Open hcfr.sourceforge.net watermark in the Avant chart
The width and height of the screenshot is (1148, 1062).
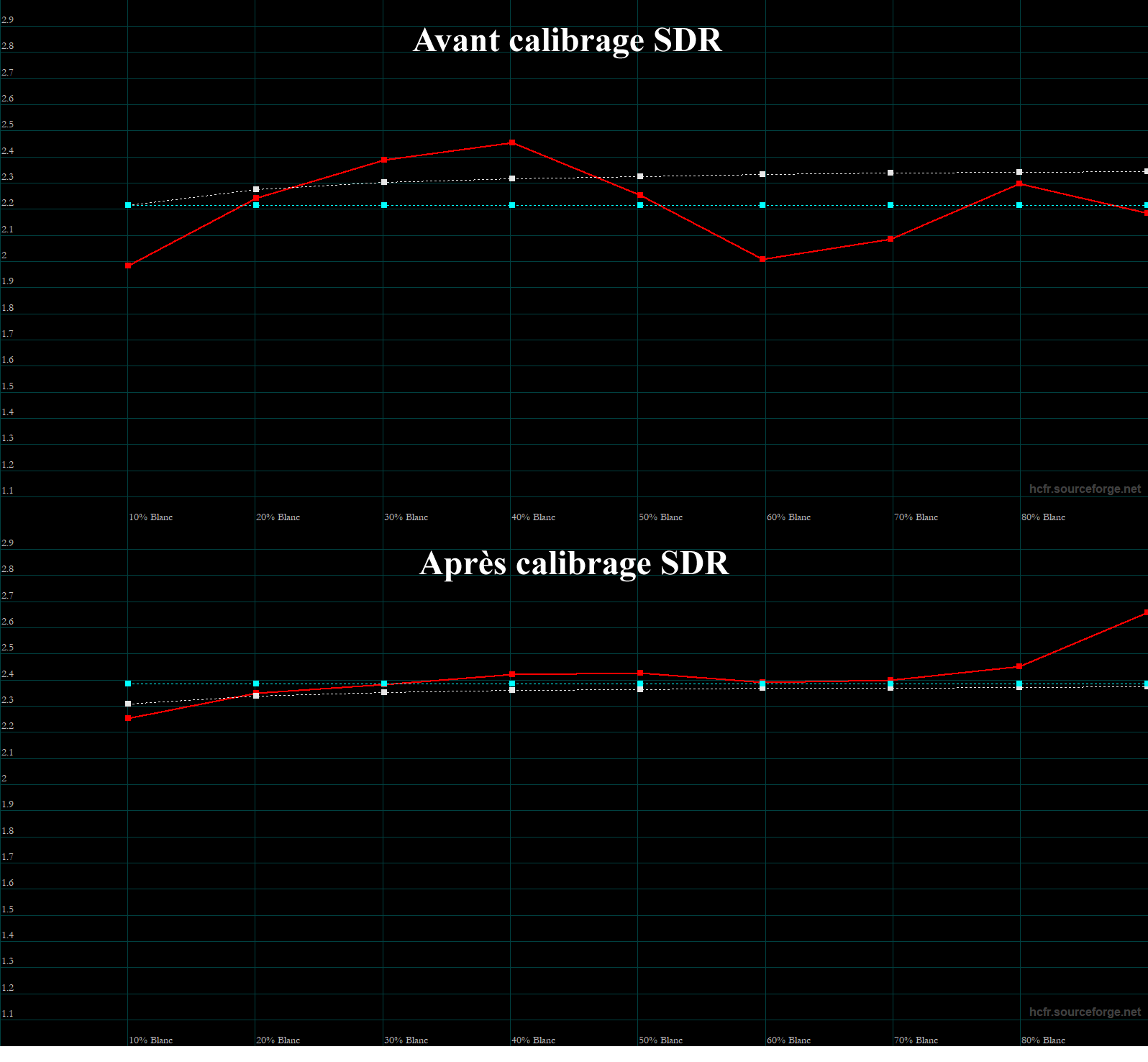(1085, 489)
